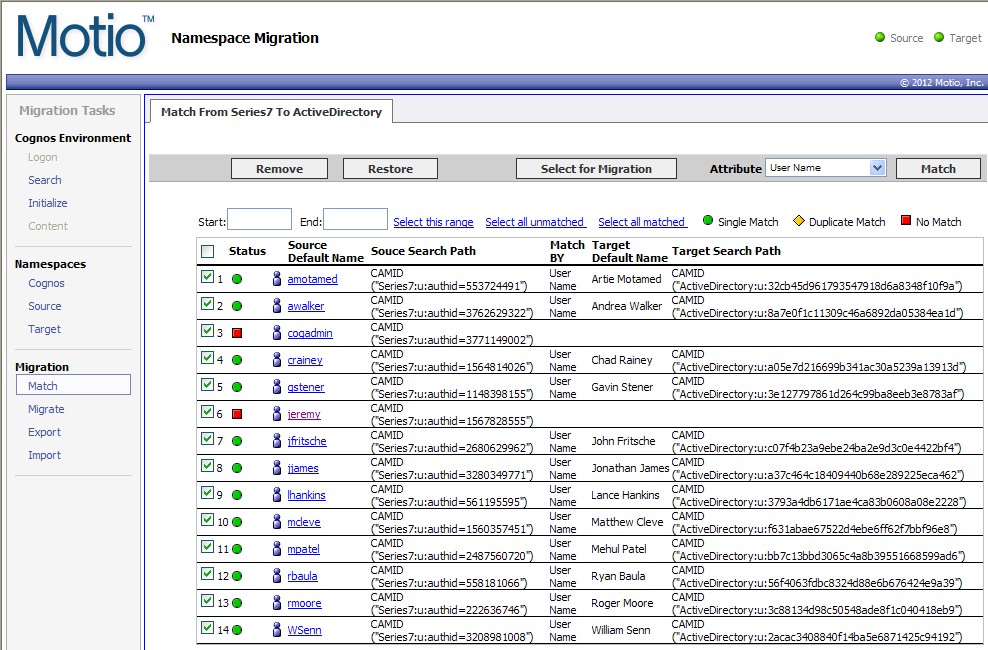Uncheck the checkbox for row 1 amotamed

[207, 277]
